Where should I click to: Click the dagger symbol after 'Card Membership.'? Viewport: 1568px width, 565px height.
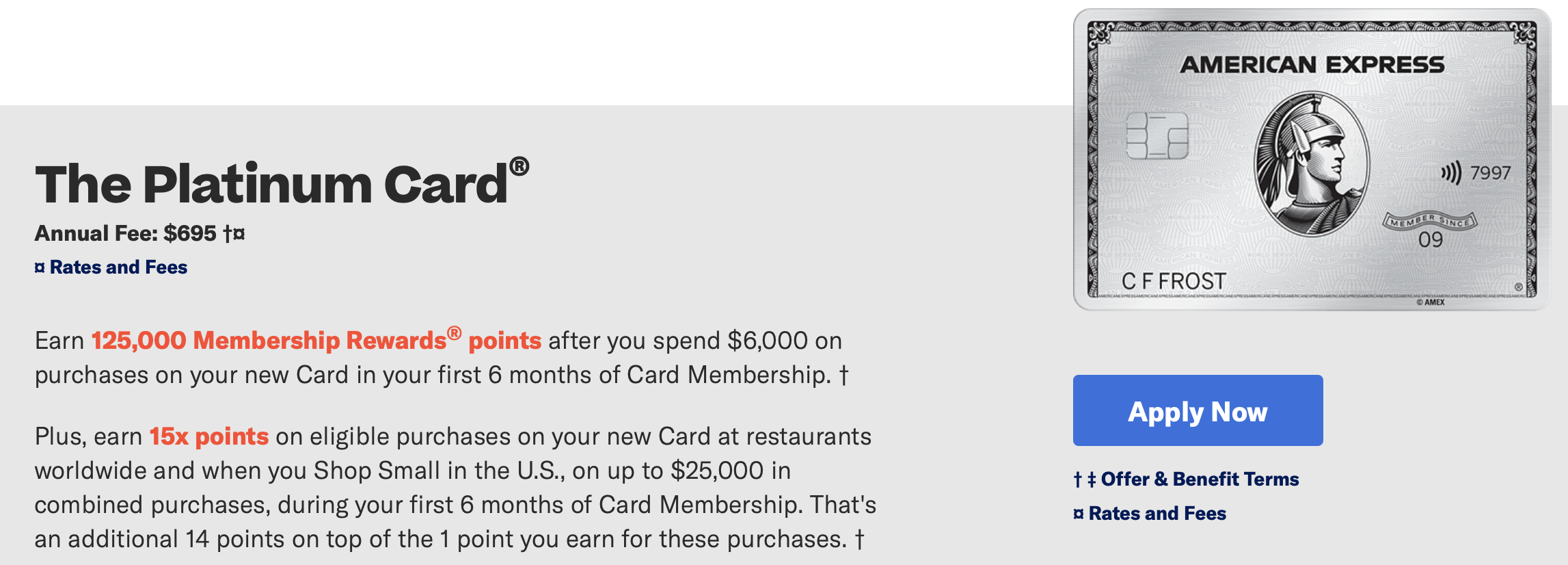843,375
